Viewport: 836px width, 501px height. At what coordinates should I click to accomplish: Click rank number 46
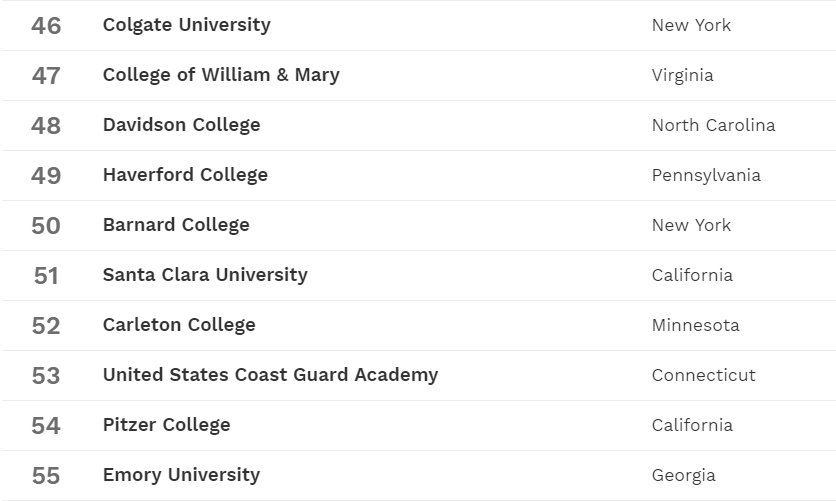(46, 25)
